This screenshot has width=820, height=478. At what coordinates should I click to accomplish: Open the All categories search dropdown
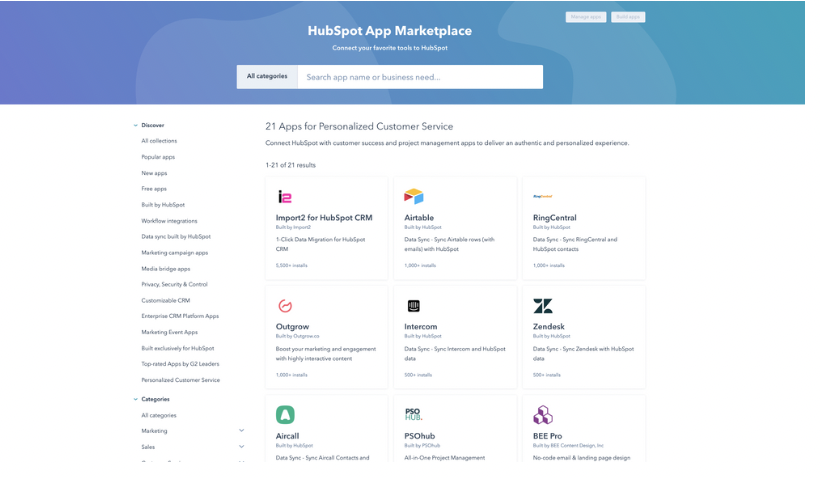pos(267,76)
